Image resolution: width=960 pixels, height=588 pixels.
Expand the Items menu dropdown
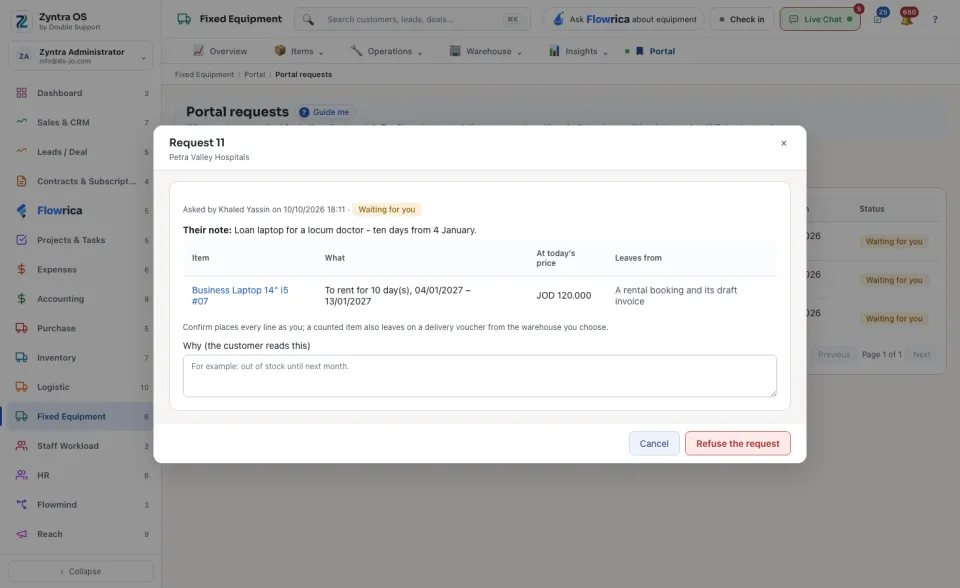coord(321,53)
